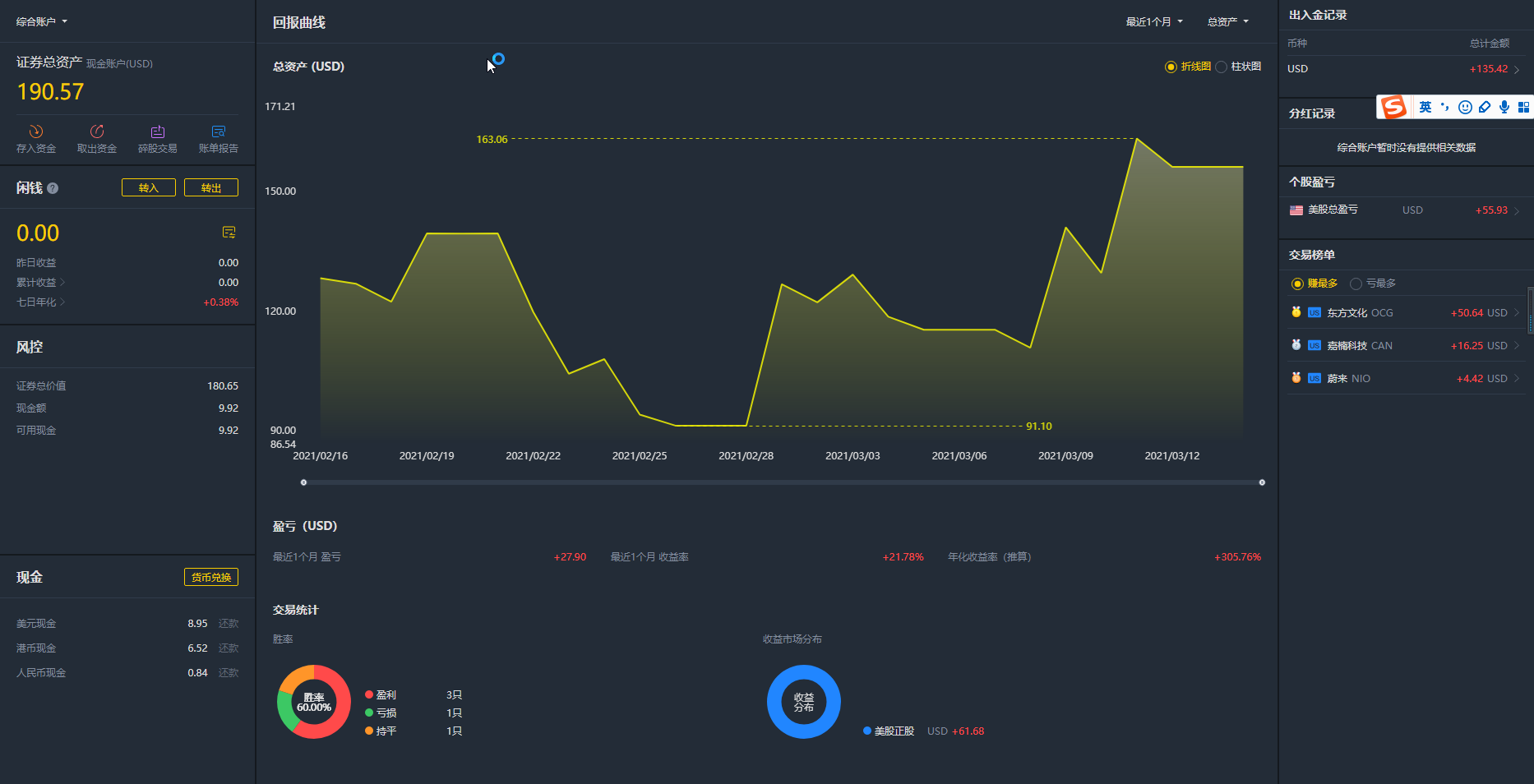This screenshot has width=1534, height=784.
Task: Select the 赚最多 top gainers option
Action: (x=1315, y=284)
